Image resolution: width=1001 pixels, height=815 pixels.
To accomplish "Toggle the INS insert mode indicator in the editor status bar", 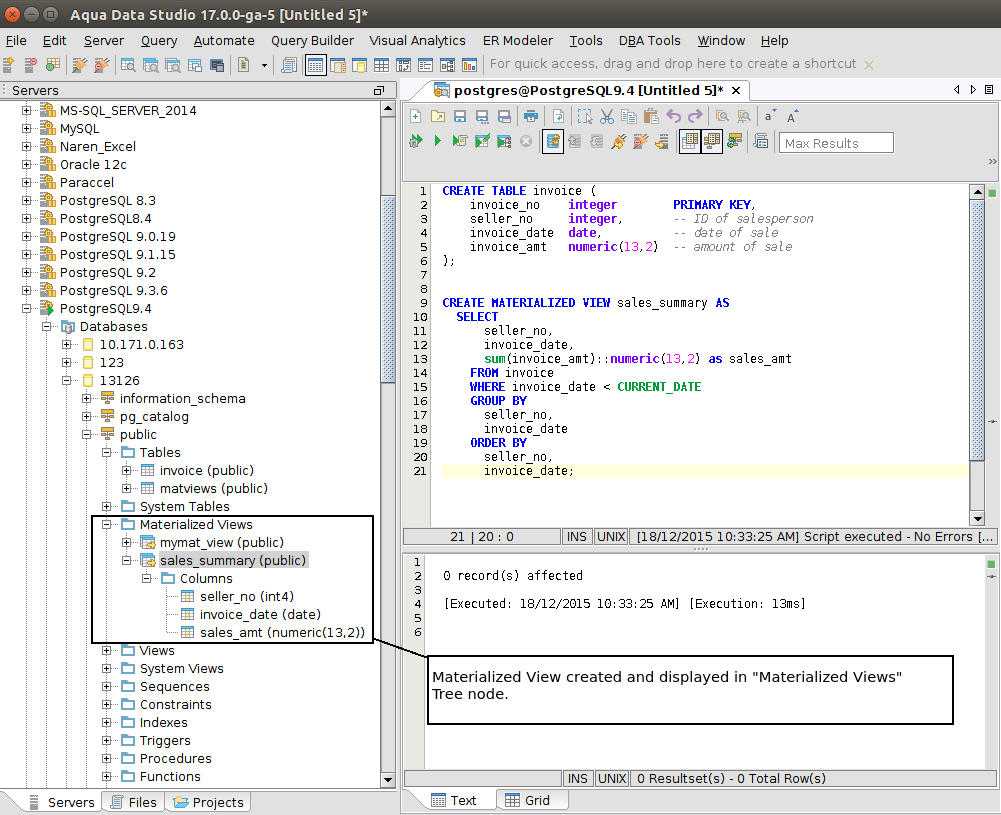I will (x=577, y=536).
